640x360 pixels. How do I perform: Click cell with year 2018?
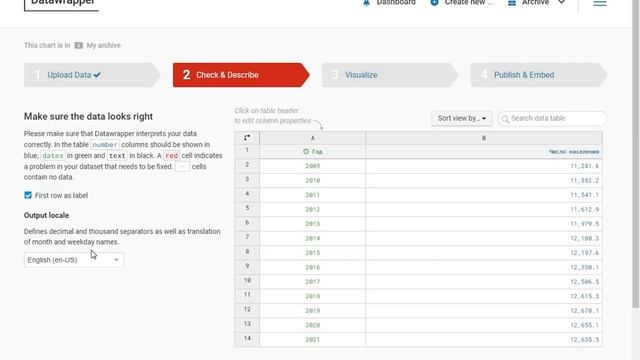[313, 296]
